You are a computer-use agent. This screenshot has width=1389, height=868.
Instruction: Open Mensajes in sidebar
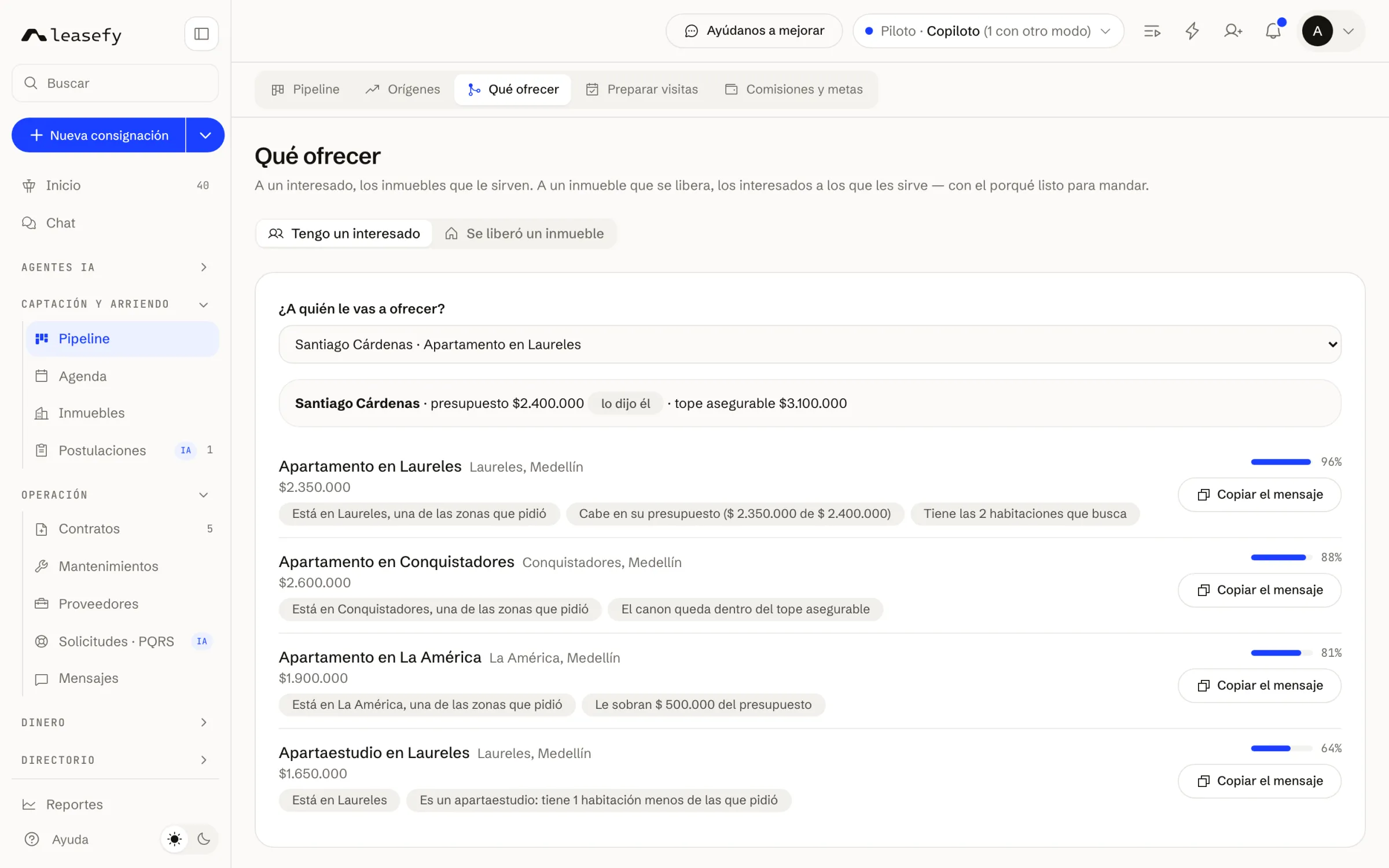click(122, 678)
